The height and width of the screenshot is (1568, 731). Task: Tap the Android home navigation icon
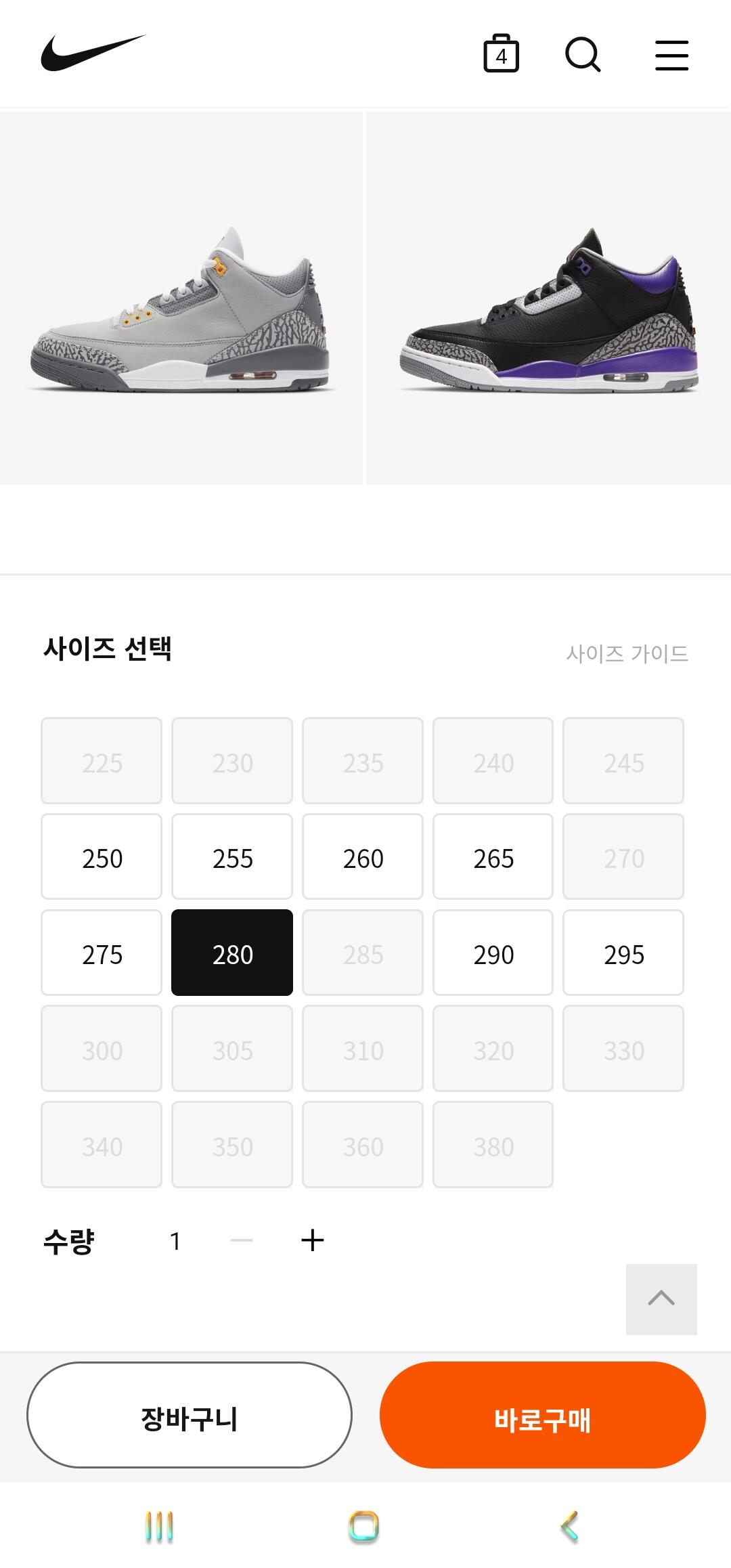click(364, 1527)
